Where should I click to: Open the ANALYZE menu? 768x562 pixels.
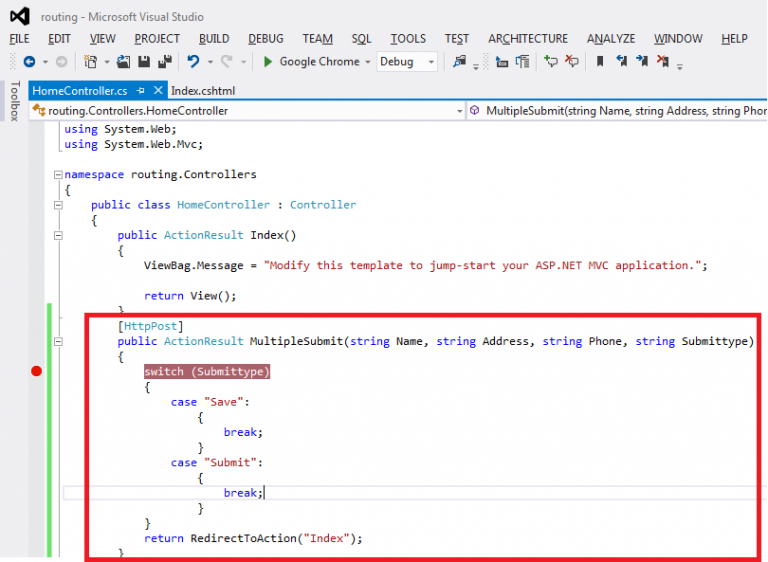(x=611, y=38)
